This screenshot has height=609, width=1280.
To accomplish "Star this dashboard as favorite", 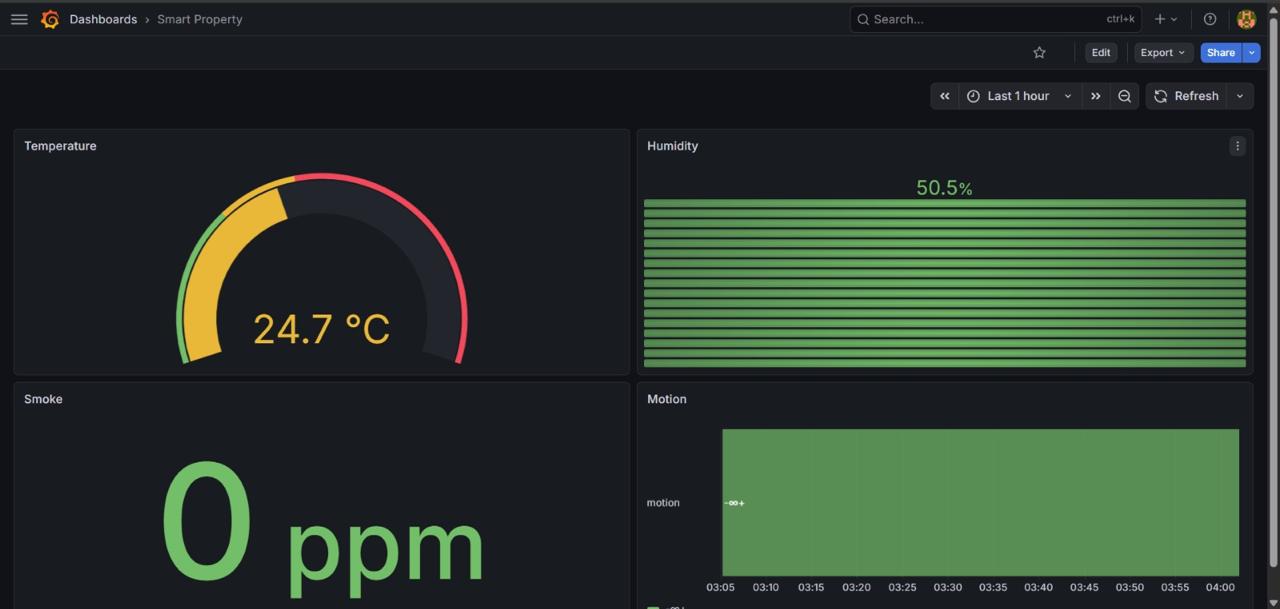I will pos(1039,53).
